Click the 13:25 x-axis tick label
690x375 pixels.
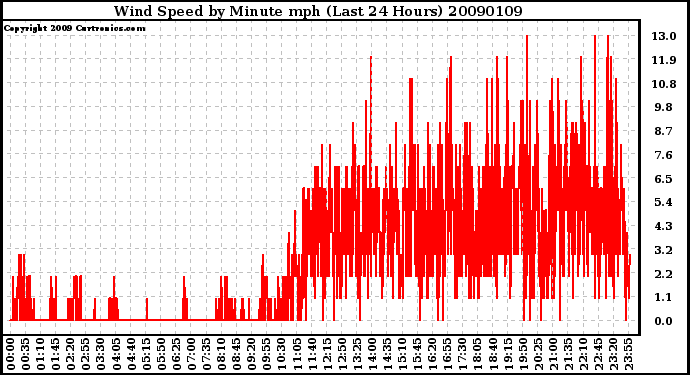(357, 354)
